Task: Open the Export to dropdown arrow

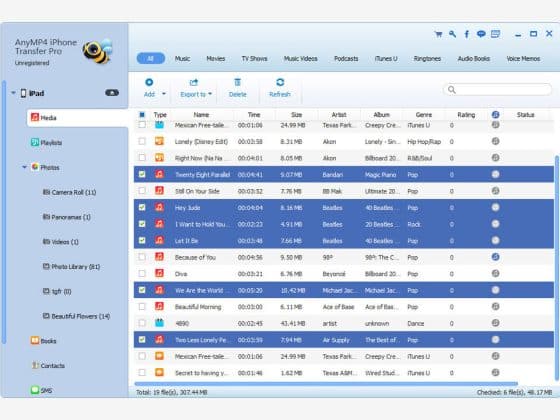Action: coord(210,94)
